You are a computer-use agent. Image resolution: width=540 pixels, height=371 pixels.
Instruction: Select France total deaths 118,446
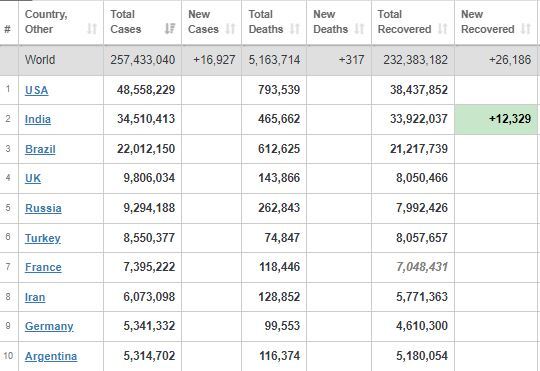pyautogui.click(x=279, y=267)
